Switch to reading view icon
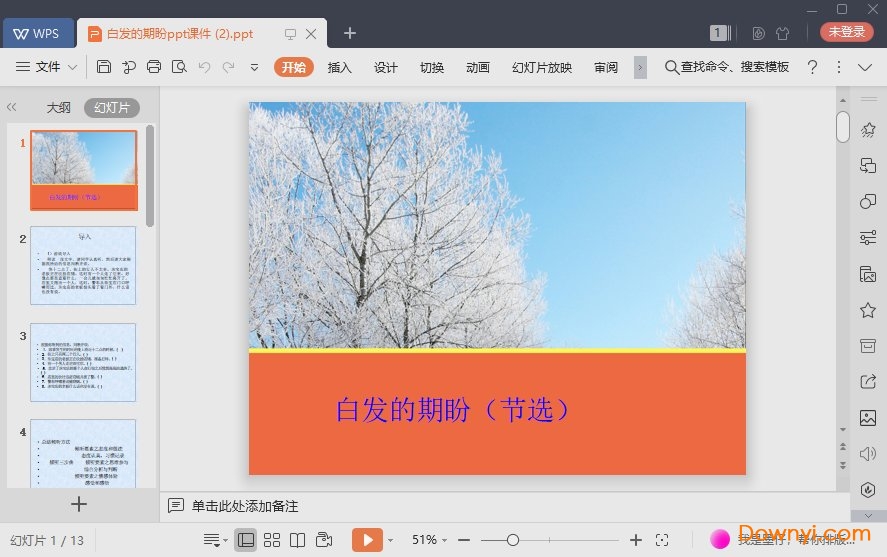The height and width of the screenshot is (557, 887). (x=298, y=540)
